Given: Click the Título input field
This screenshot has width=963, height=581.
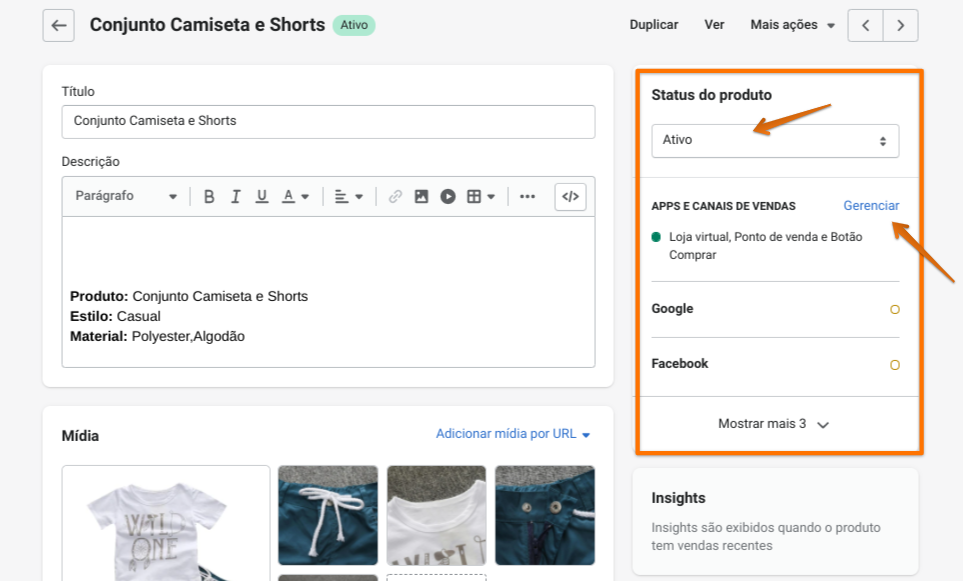Looking at the screenshot, I should click(328, 122).
